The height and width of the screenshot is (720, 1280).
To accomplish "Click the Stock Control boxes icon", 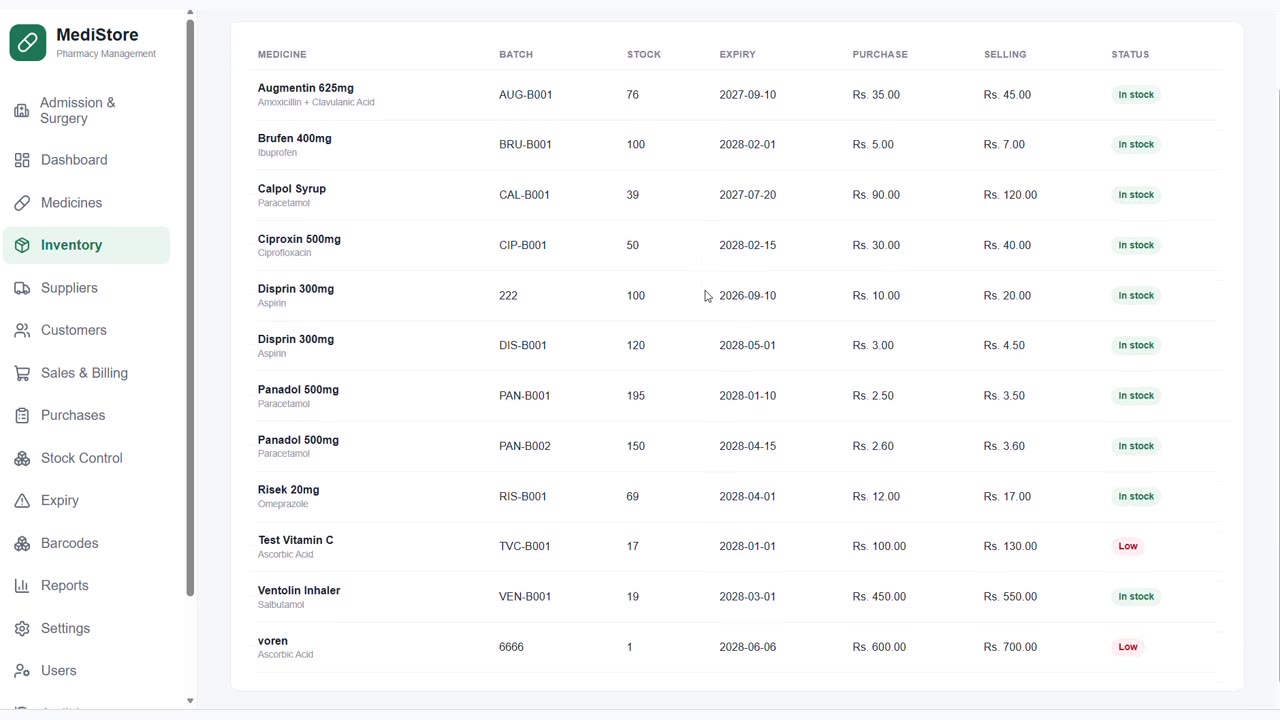I will point(22,458).
